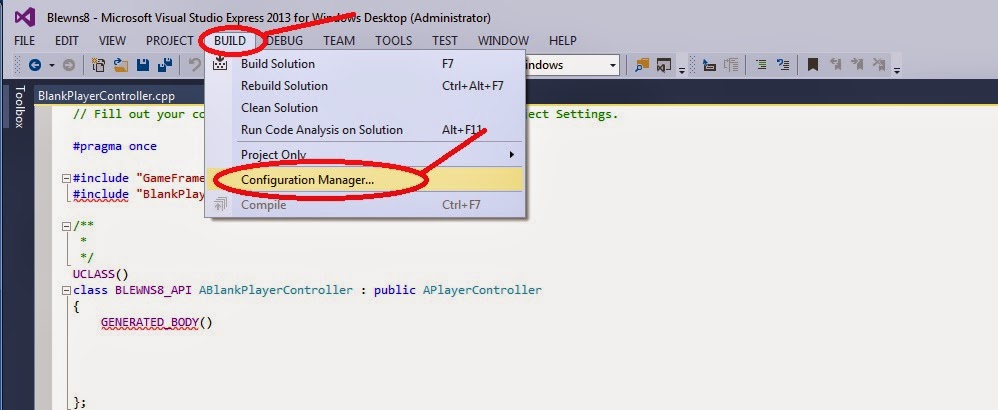Viewport: 998px width, 410px height.
Task: Collapse the /** comment block outline toggle
Action: click(66, 226)
